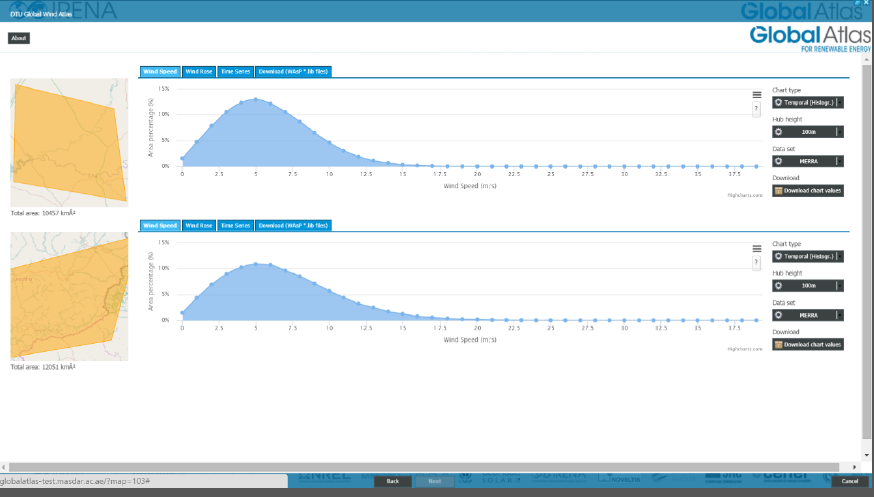
Task: Click the gear icon in bottom Hub height selector
Action: pyautogui.click(x=778, y=285)
